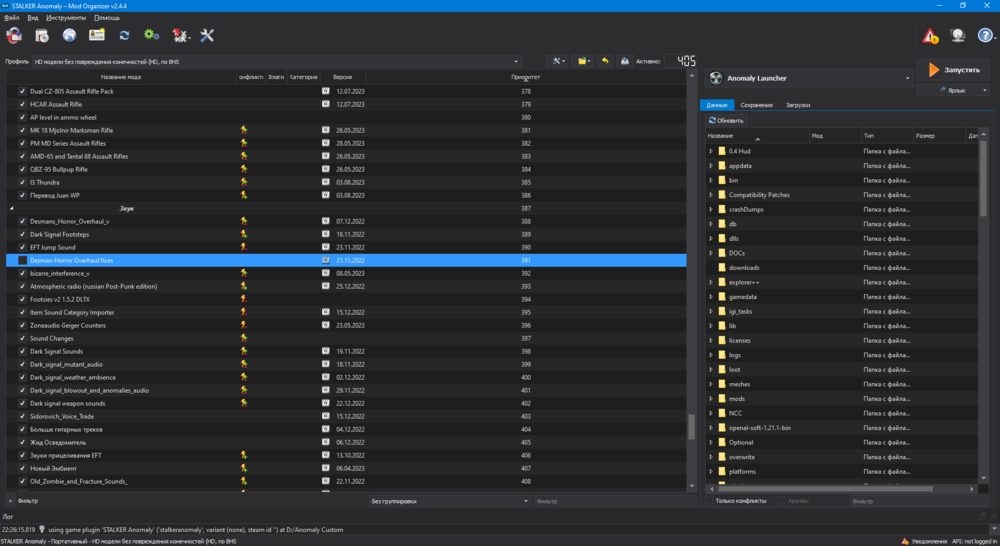Image resolution: width=1000 pixels, height=546 pixels.
Task: Toggle the 'Только конфликты' checkbox
Action: pos(709,501)
